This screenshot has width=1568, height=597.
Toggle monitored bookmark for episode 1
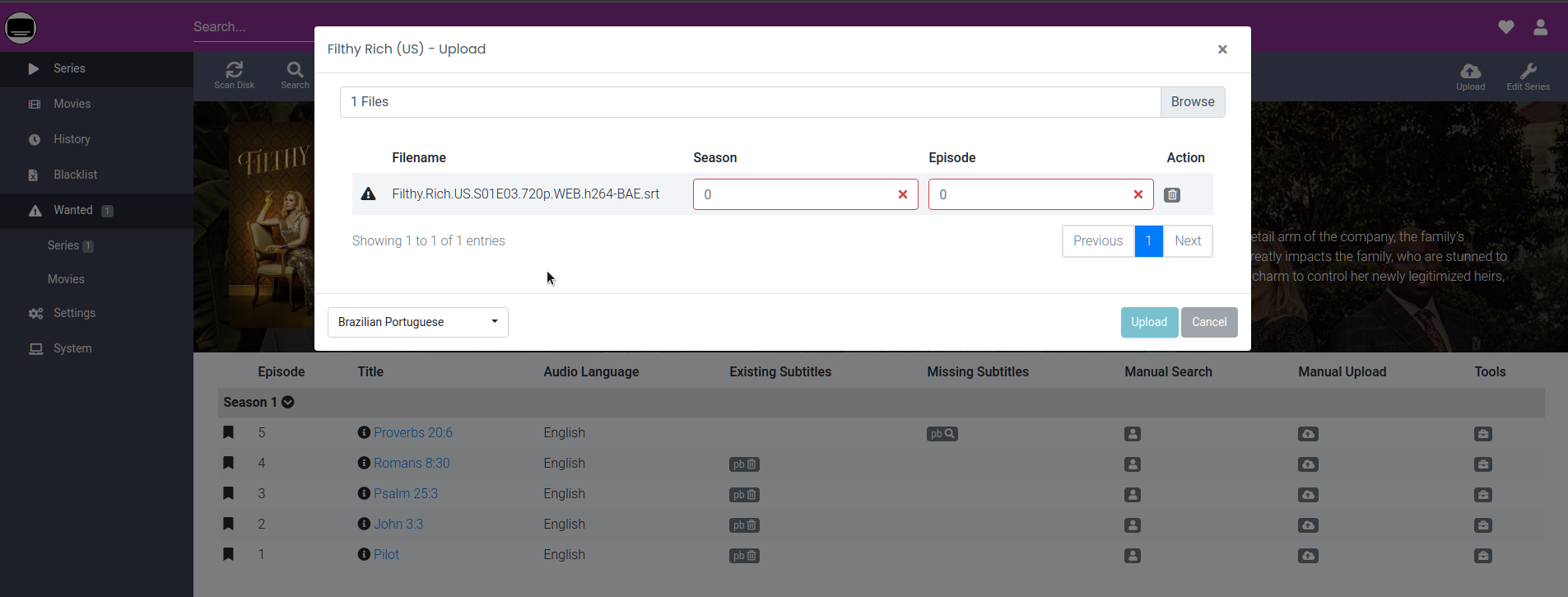tap(229, 555)
